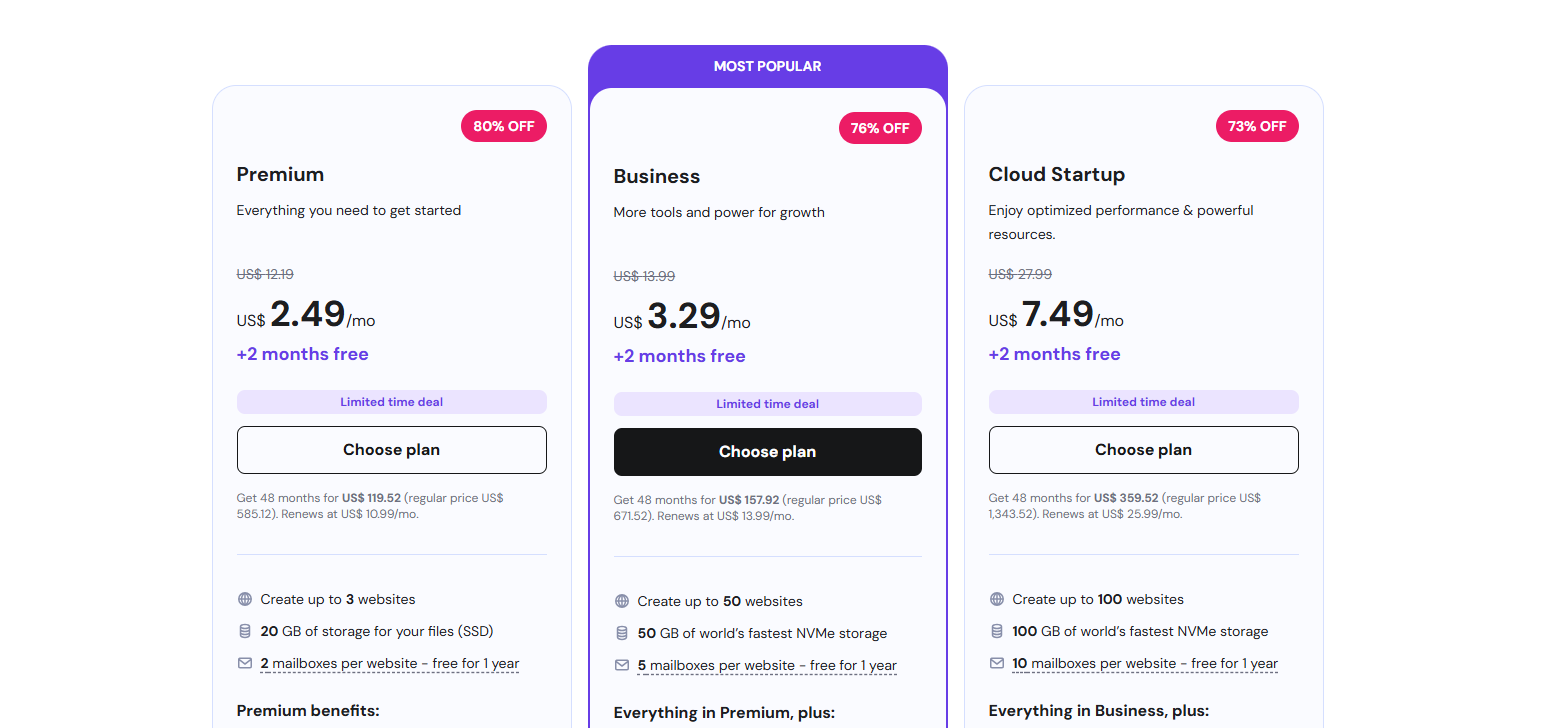Open 5 mailboxes per website details
This screenshot has height=728, width=1553.
click(x=767, y=665)
